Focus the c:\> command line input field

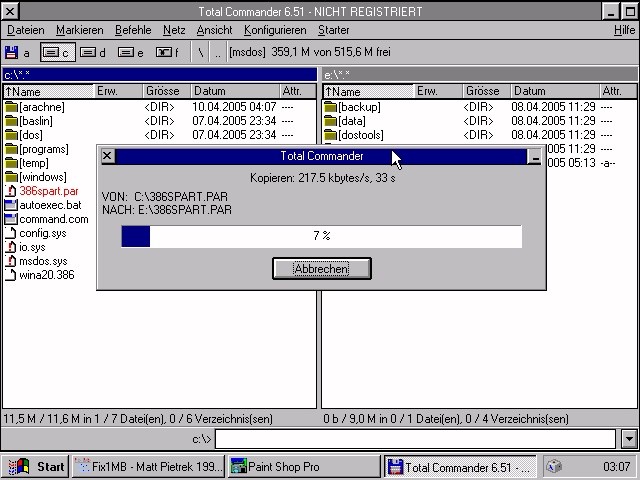(x=415, y=439)
